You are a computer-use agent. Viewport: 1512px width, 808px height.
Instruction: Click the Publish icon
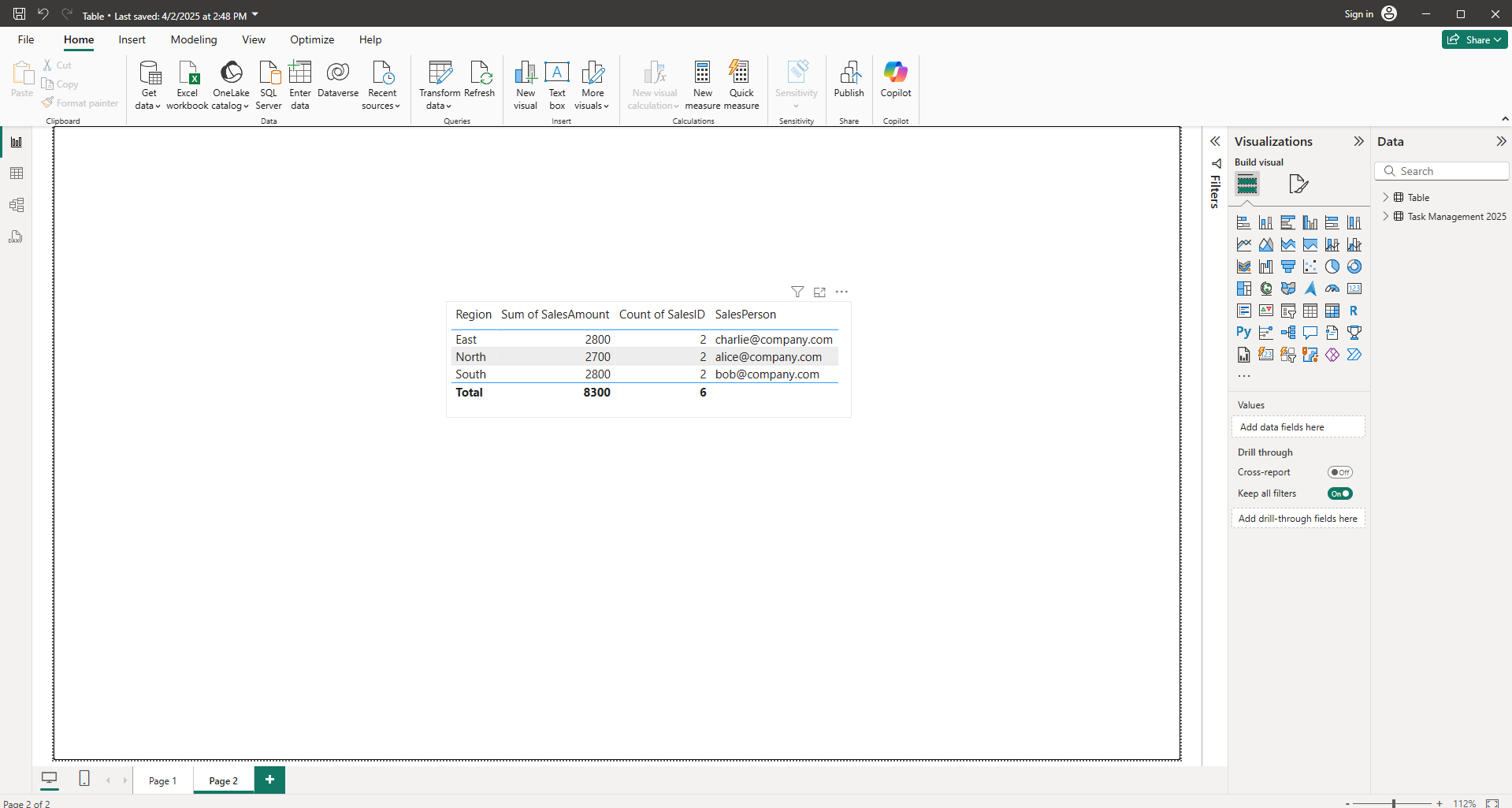pos(849,74)
